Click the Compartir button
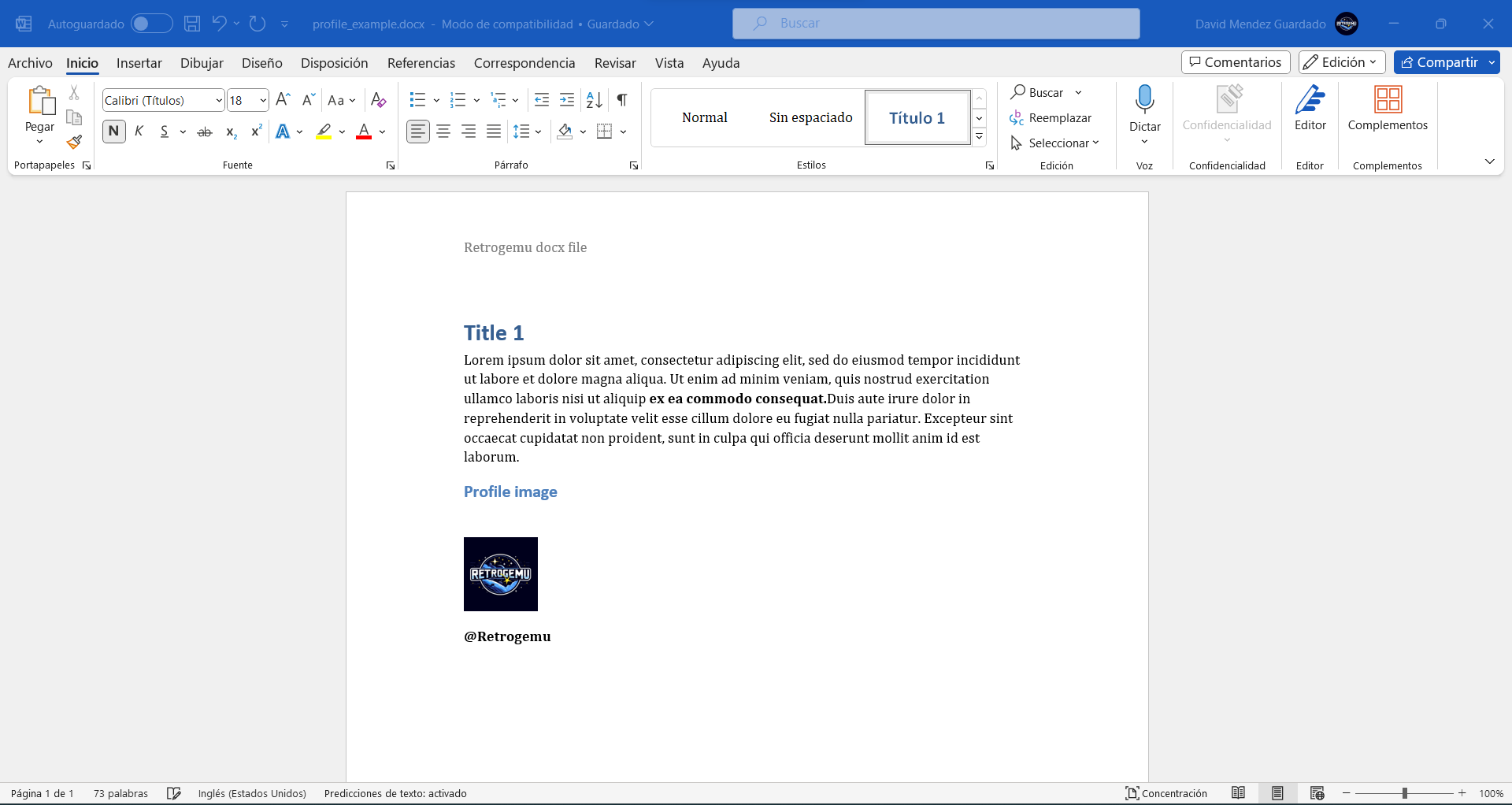1512x805 pixels. pyautogui.click(x=1440, y=62)
